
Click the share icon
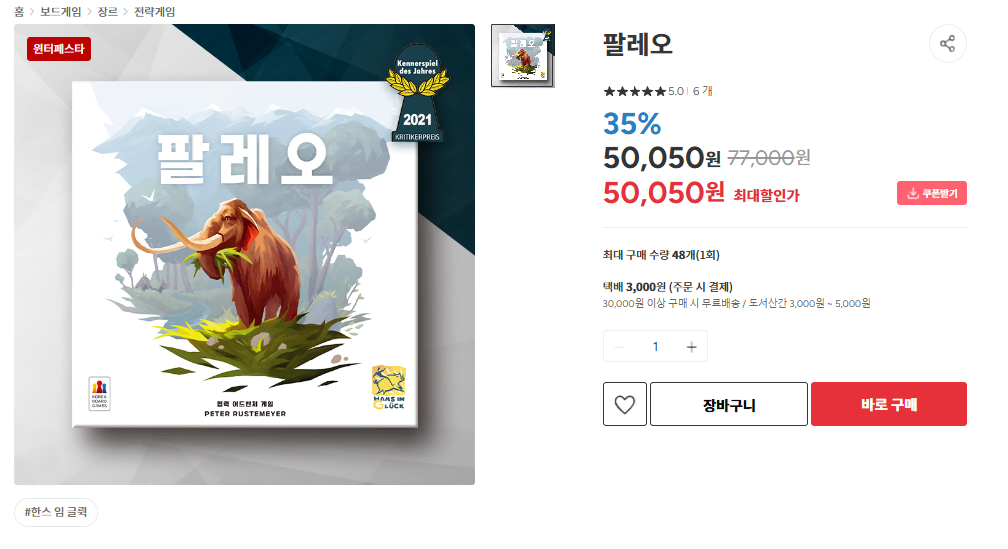[x=947, y=44]
